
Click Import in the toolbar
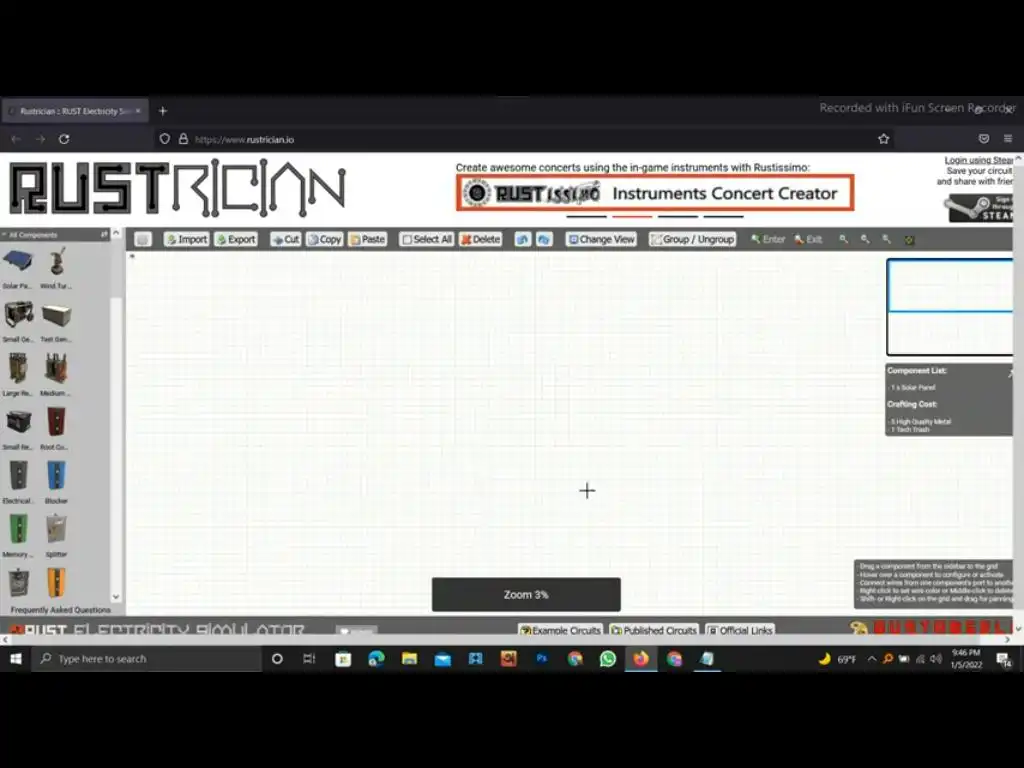coord(186,240)
